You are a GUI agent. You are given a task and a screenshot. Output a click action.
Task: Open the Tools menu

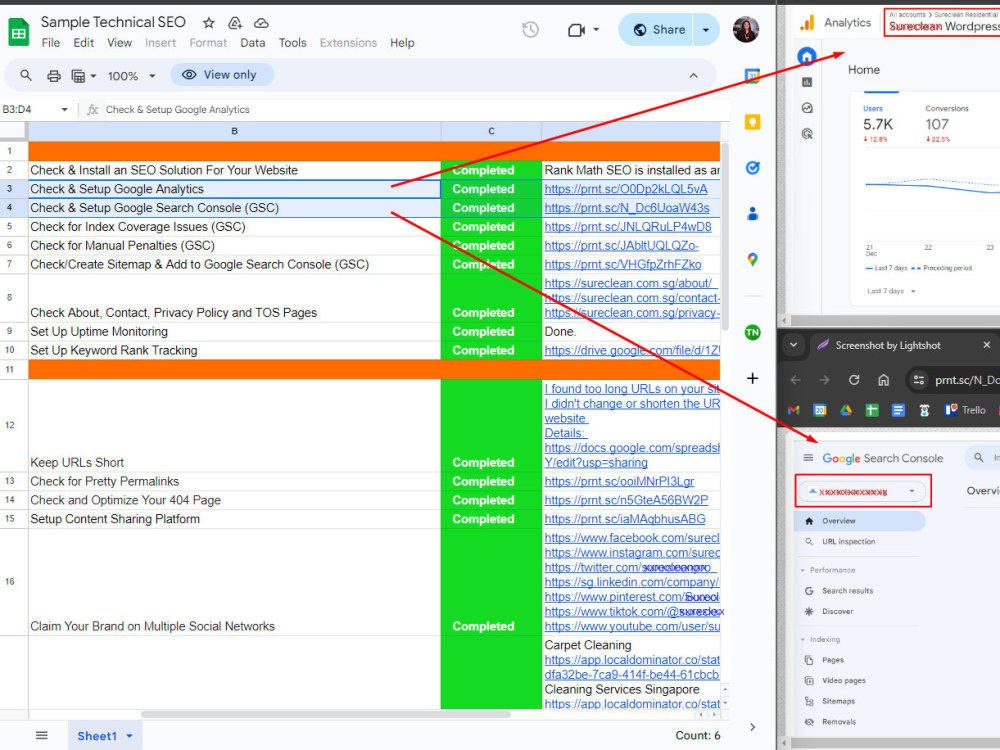point(292,43)
